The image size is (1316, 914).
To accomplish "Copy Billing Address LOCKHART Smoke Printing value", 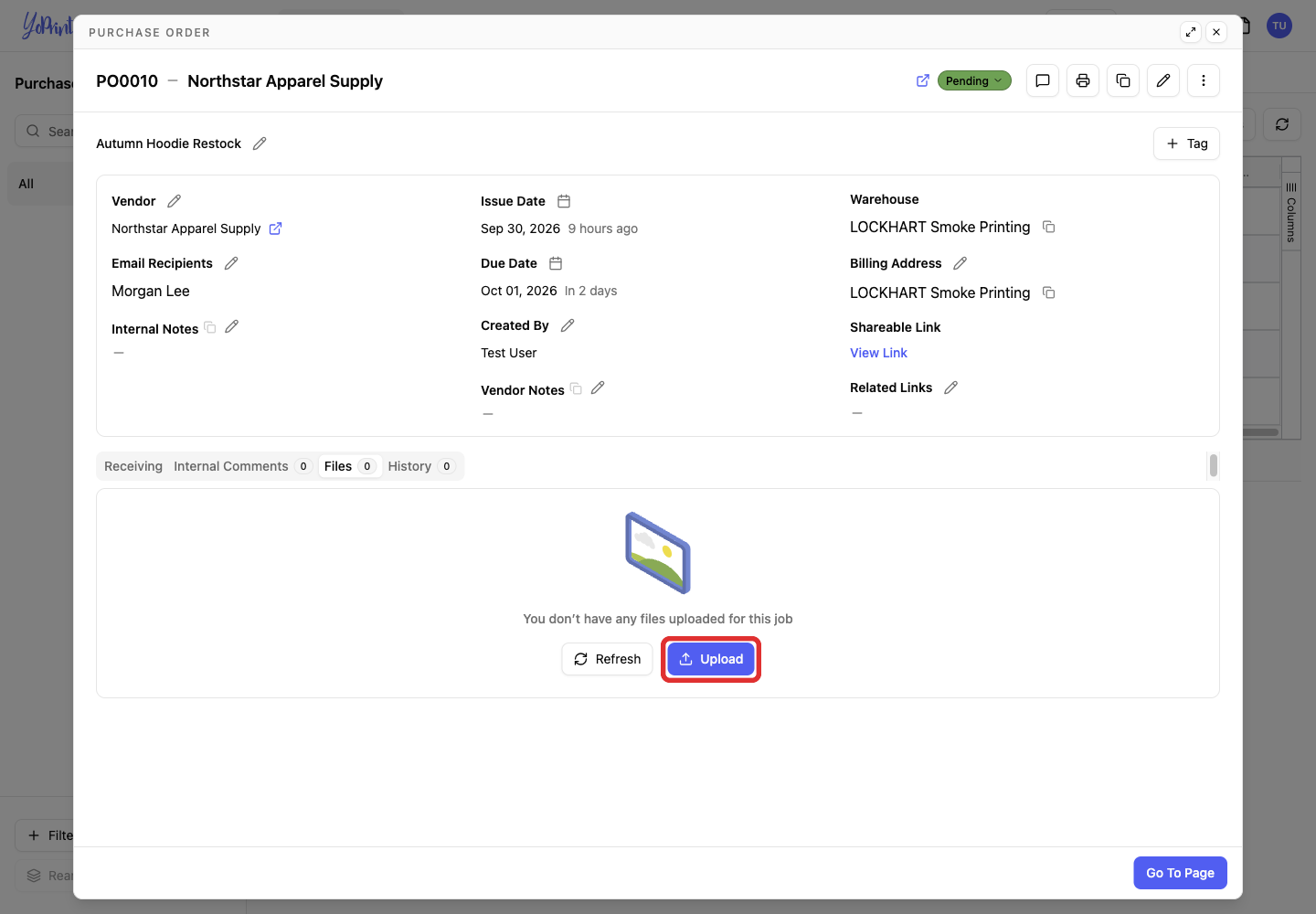I will [1049, 292].
